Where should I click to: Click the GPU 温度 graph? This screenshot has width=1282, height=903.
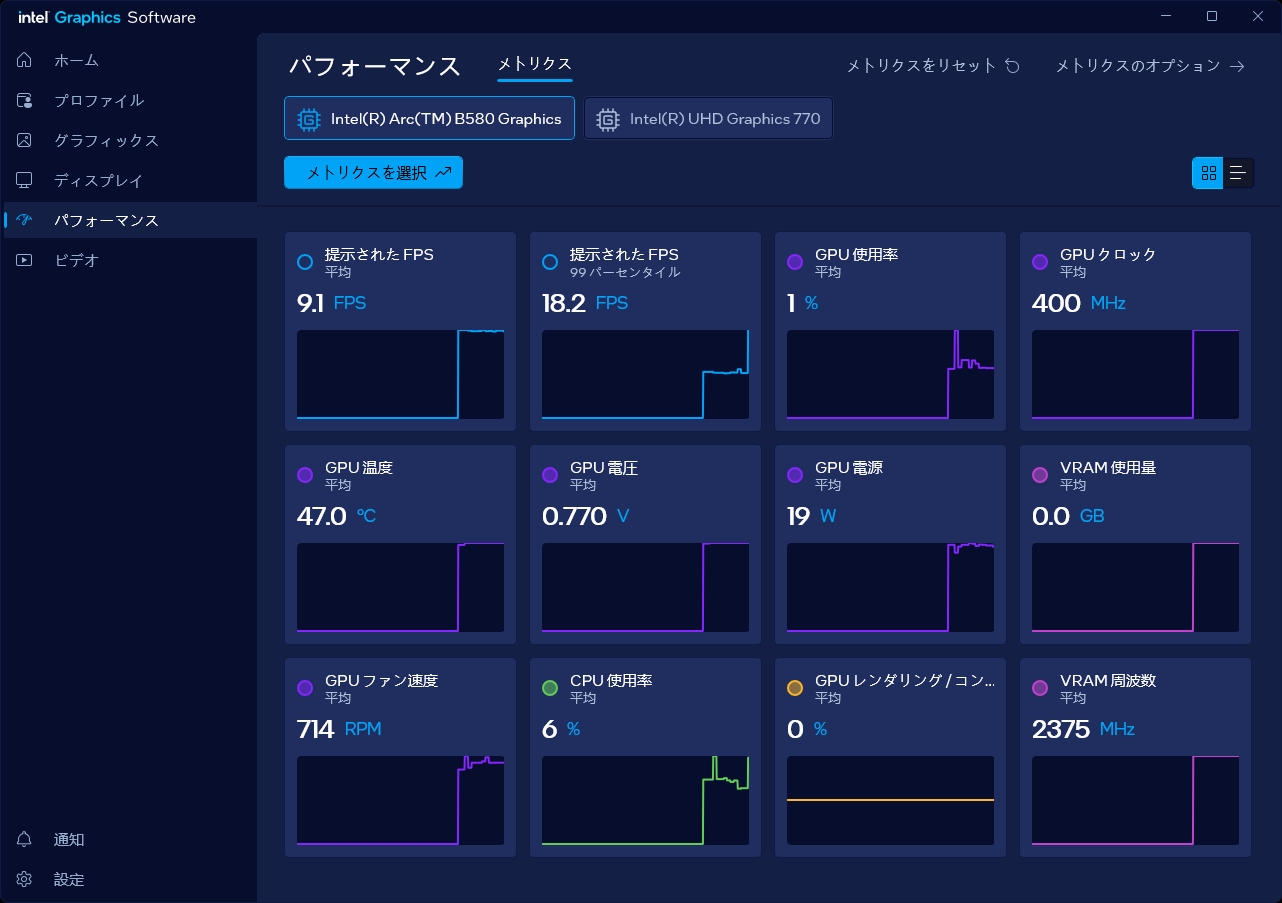coord(401,587)
